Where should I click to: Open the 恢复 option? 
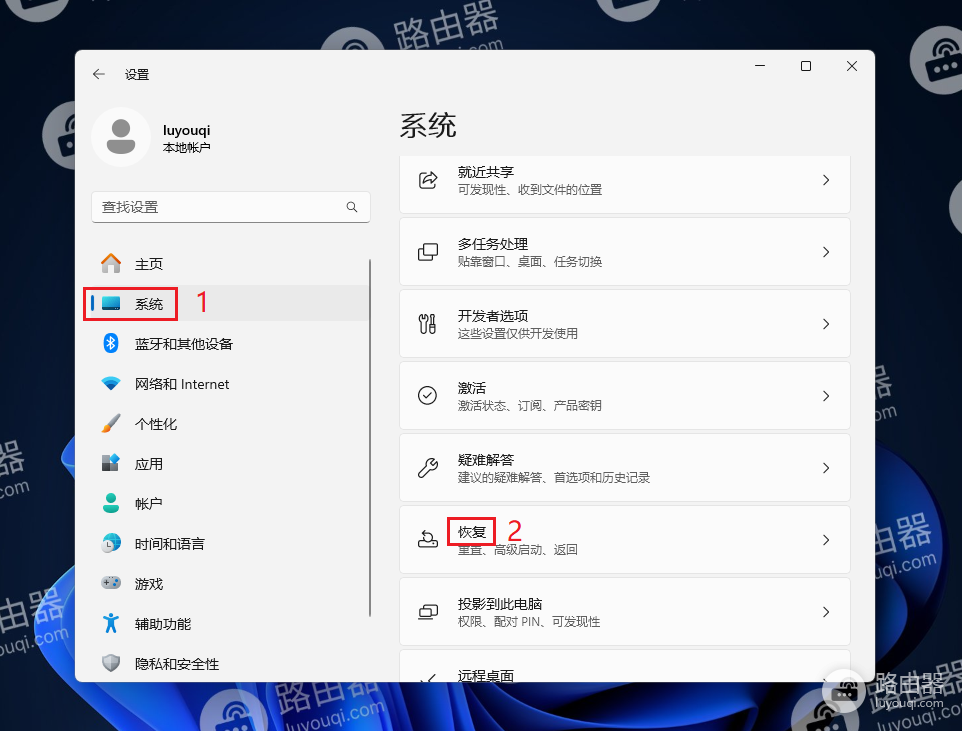pyautogui.click(x=625, y=540)
